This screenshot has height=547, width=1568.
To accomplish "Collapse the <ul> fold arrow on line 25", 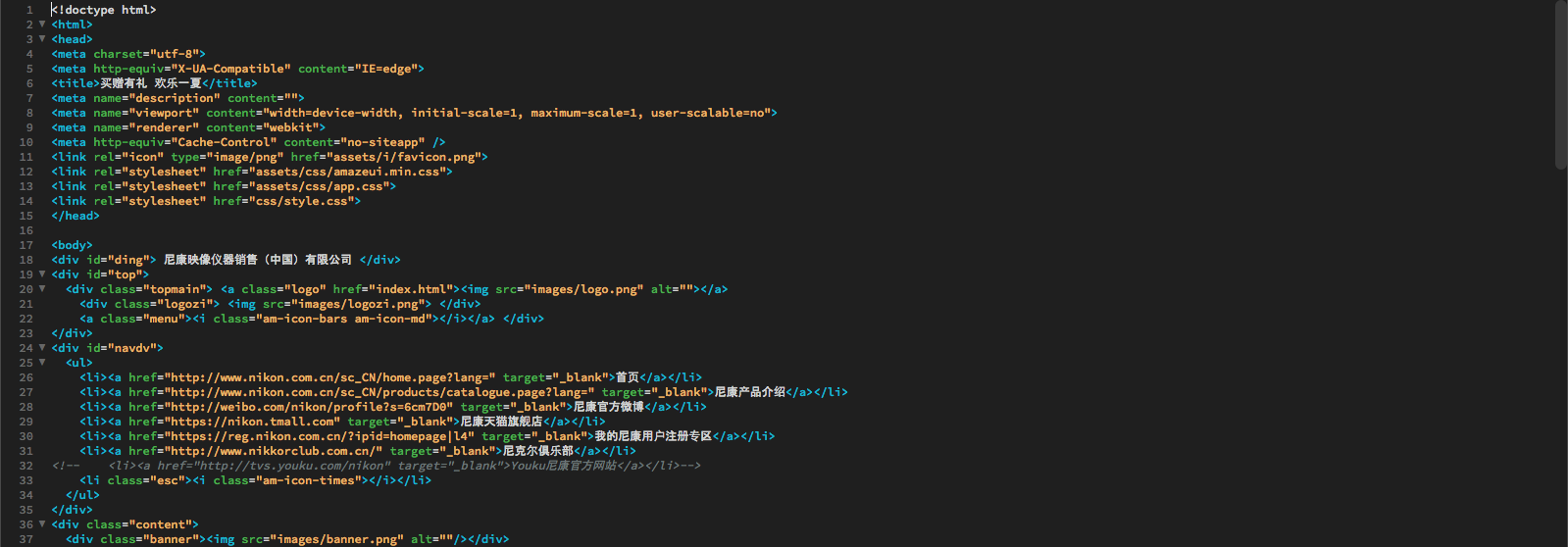I will coord(42,363).
